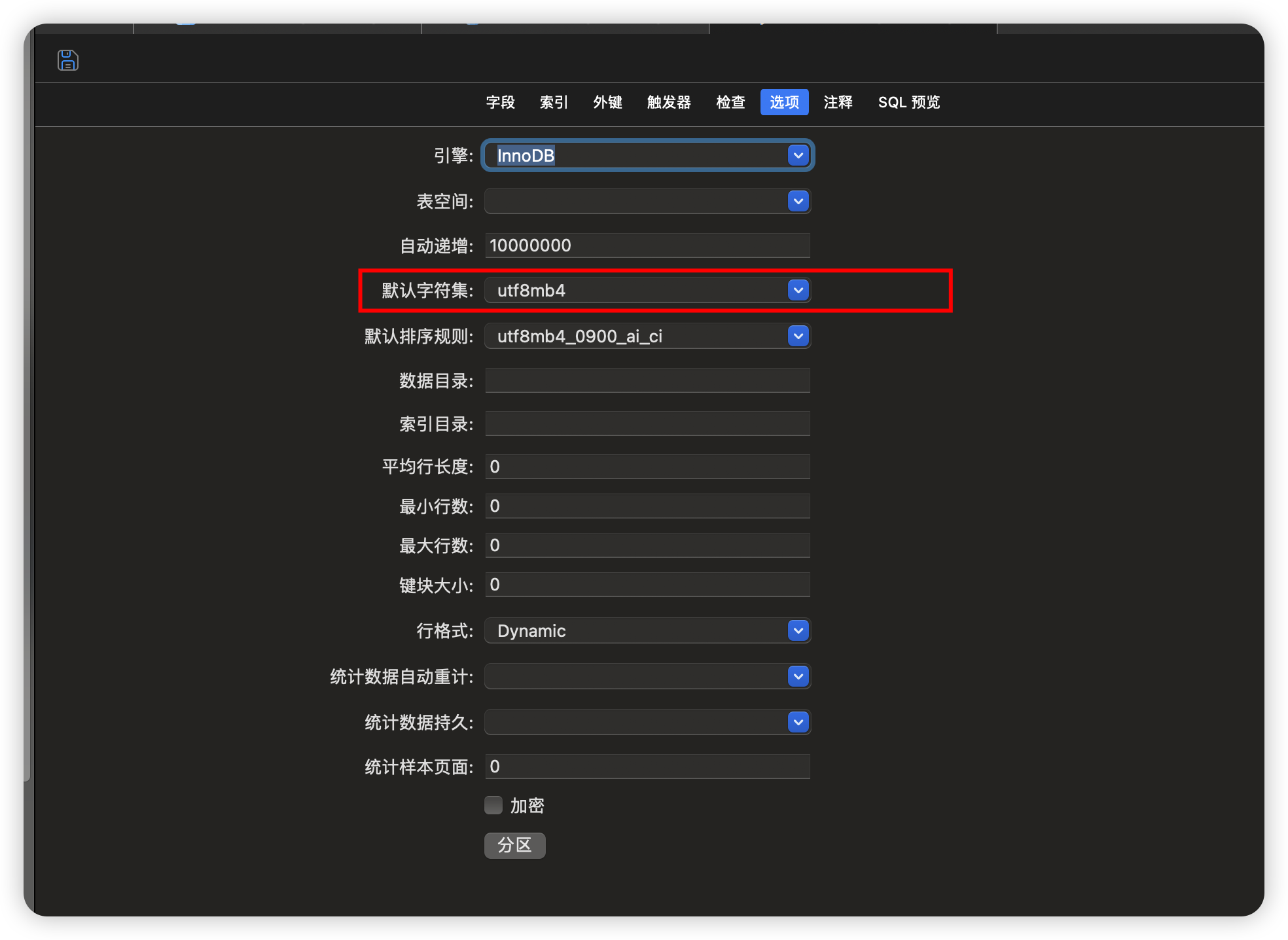The width and height of the screenshot is (1288, 940).
Task: Open the 触发器 tab
Action: pyautogui.click(x=669, y=102)
